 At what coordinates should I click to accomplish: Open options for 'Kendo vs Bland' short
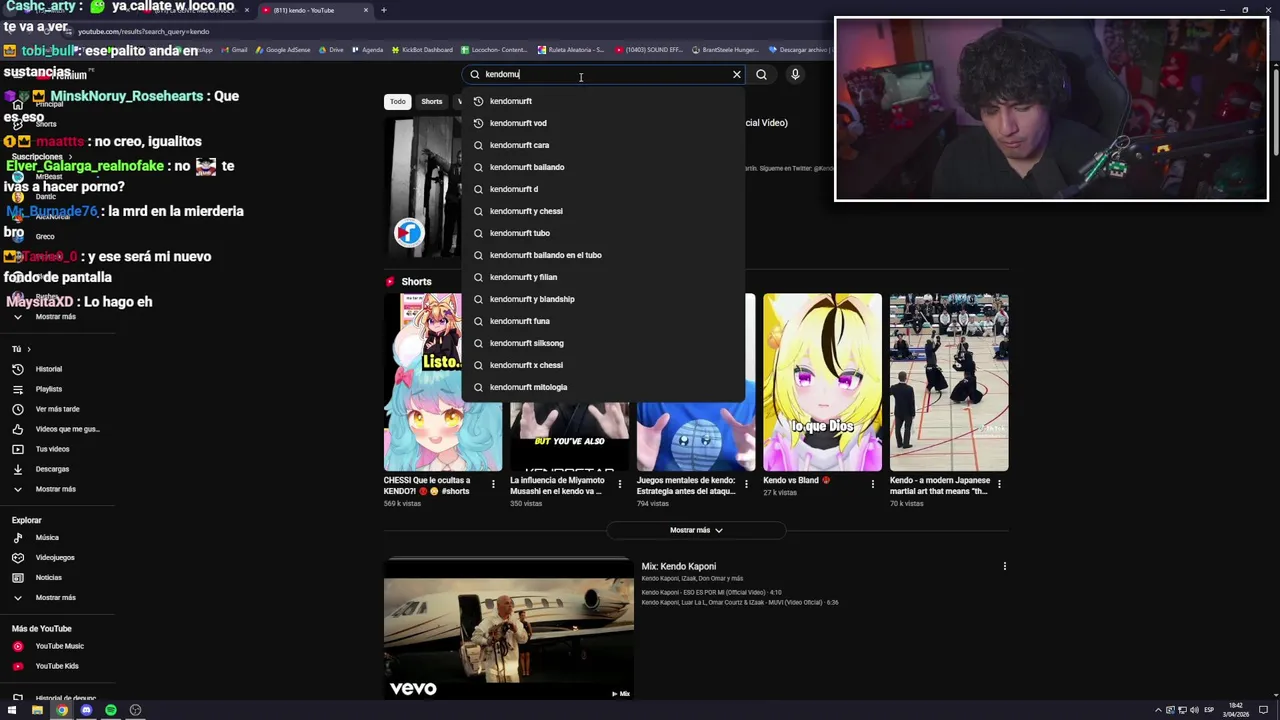pyautogui.click(x=872, y=484)
